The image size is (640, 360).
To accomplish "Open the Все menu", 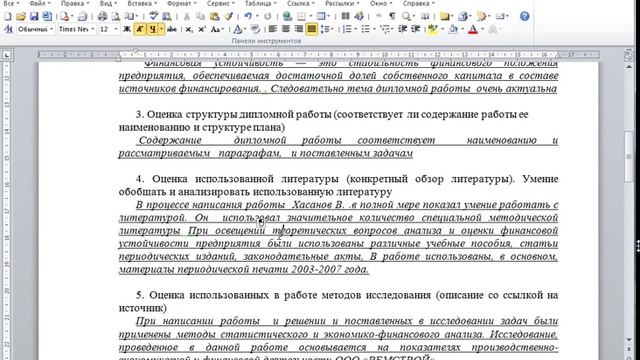I will pos(10,3).
